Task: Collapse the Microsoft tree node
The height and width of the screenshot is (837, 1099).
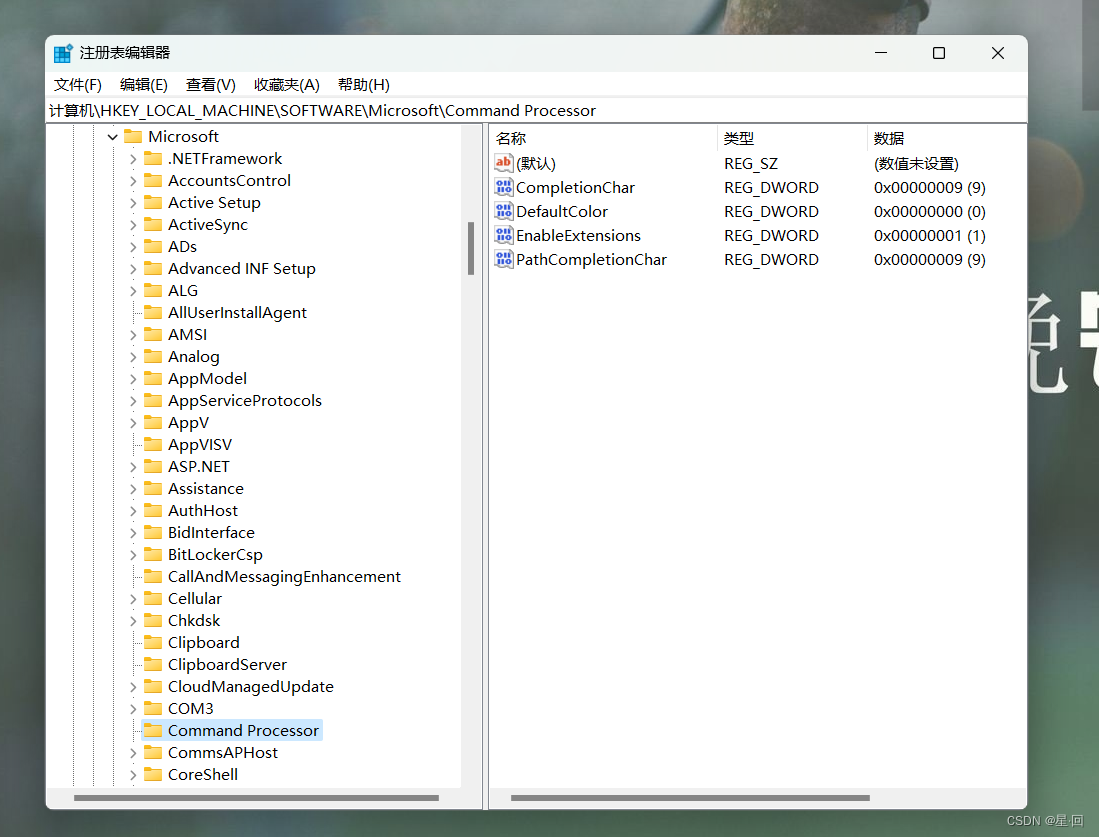Action: (113, 137)
